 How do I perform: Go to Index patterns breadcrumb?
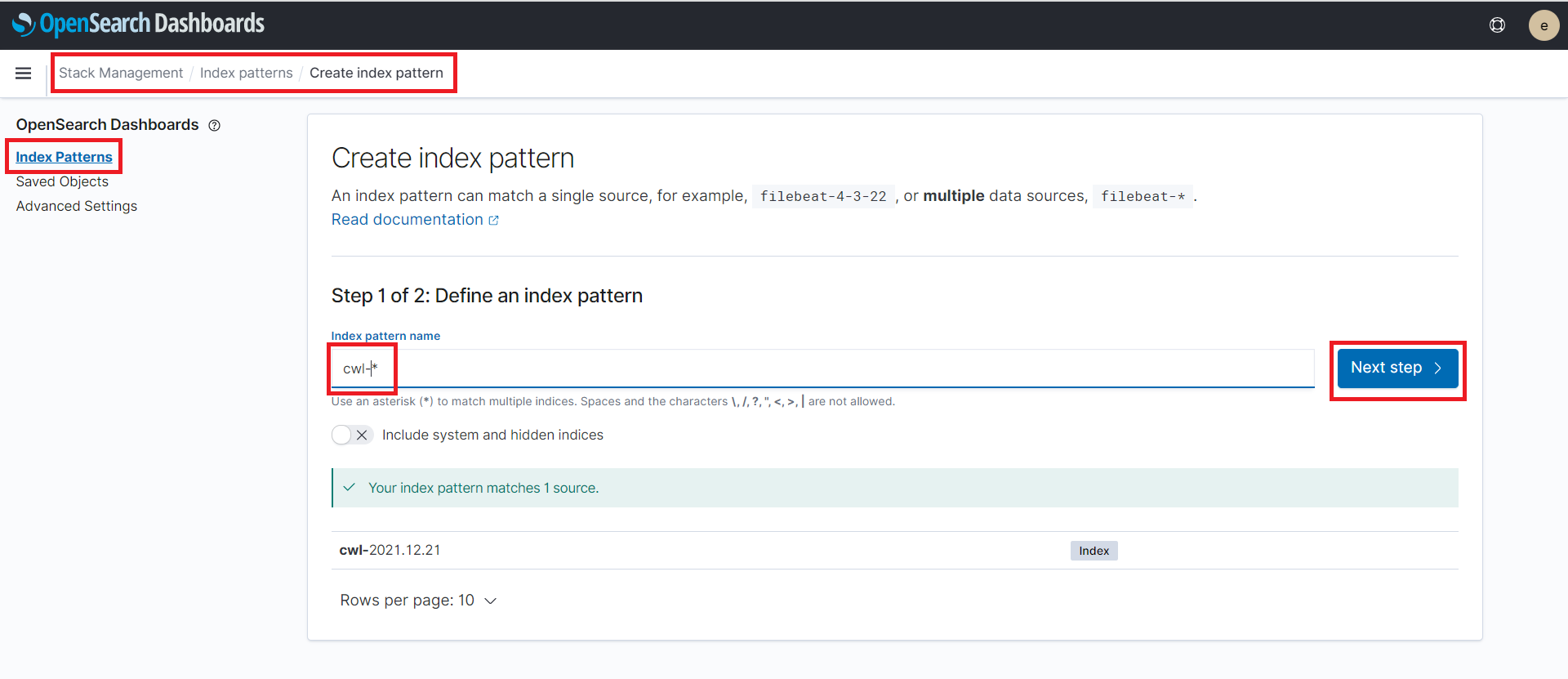click(x=246, y=73)
